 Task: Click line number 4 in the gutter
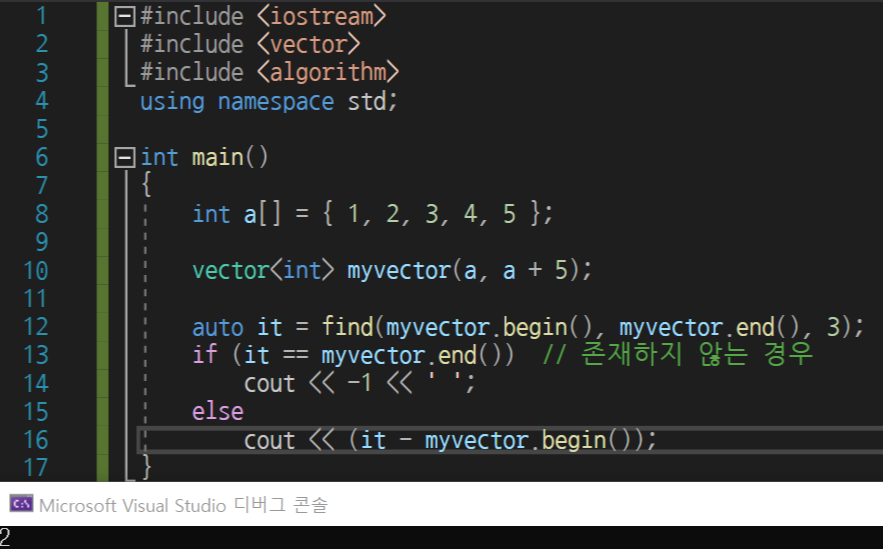42,101
